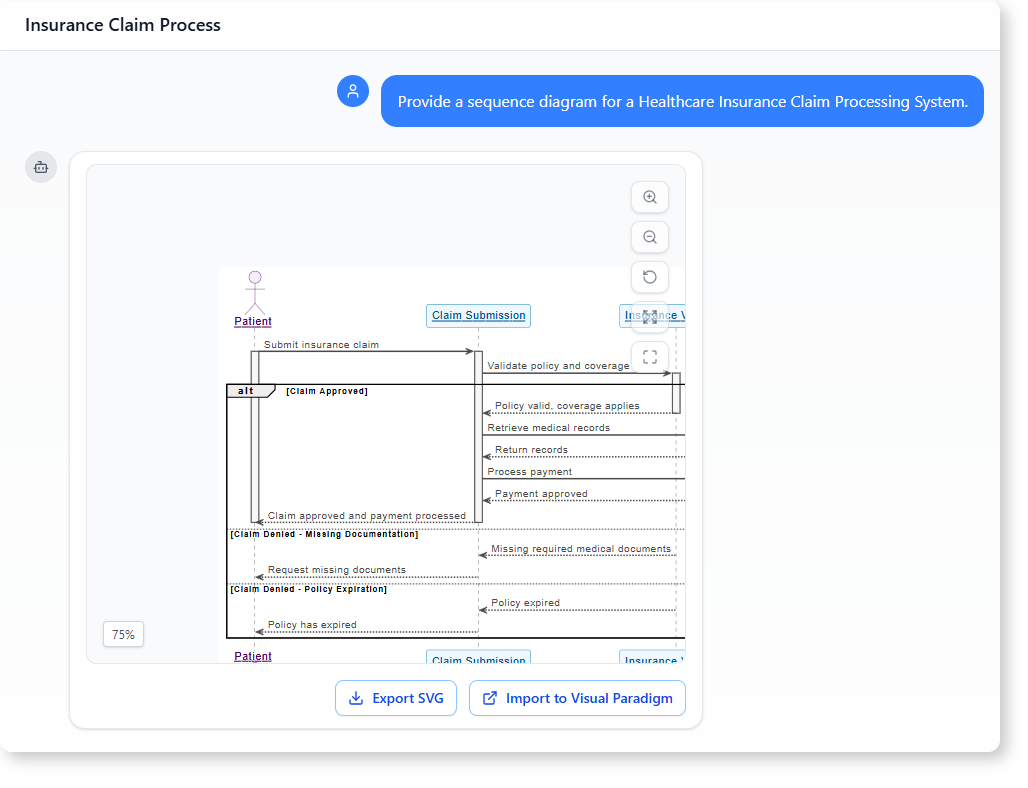
Task: Click the Export SVG button
Action: (x=396, y=698)
